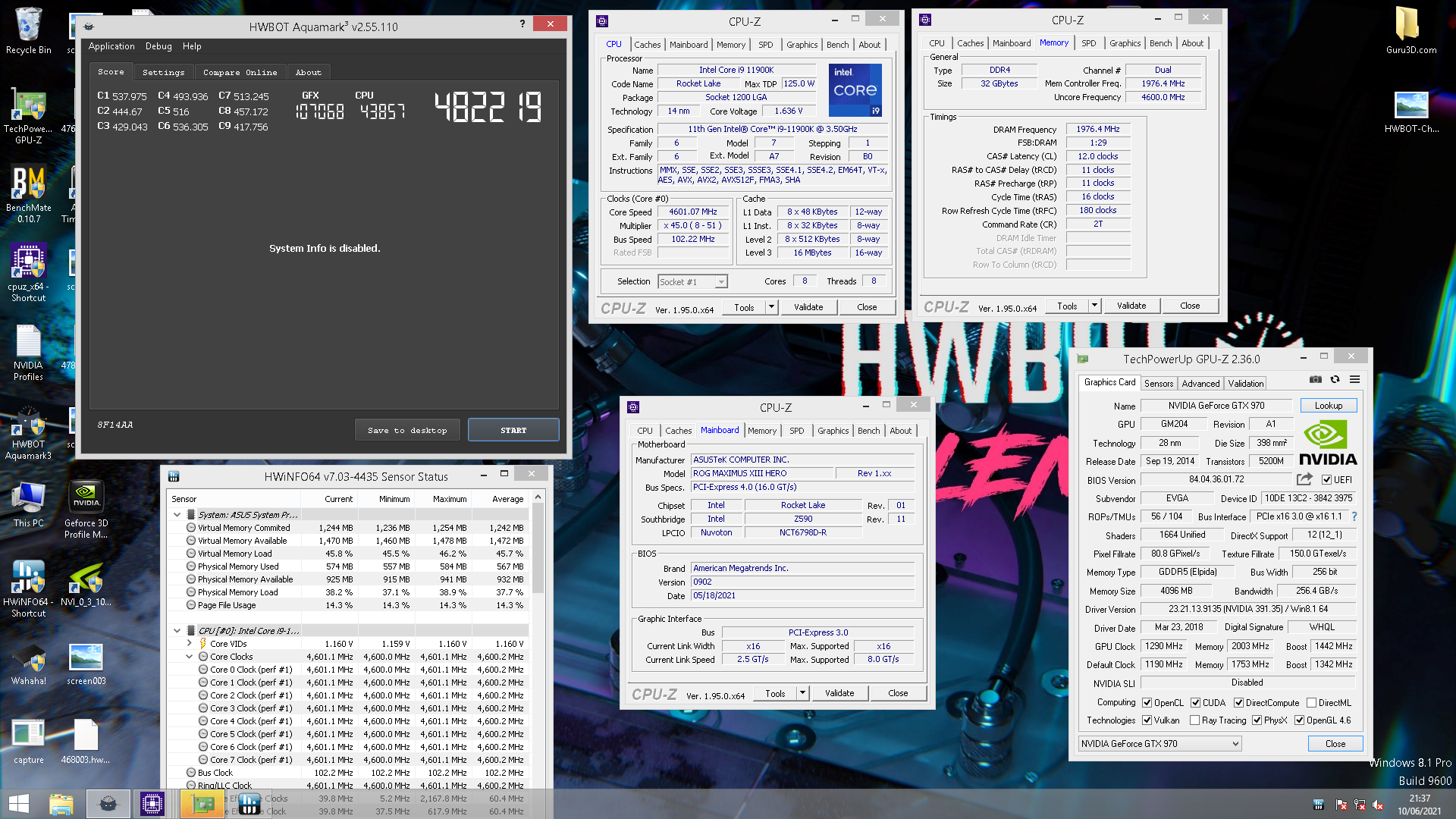Viewport: 1456px width, 819px height.
Task: Select the cpuz_x64 Shortcut desktop icon
Action: pyautogui.click(x=29, y=273)
